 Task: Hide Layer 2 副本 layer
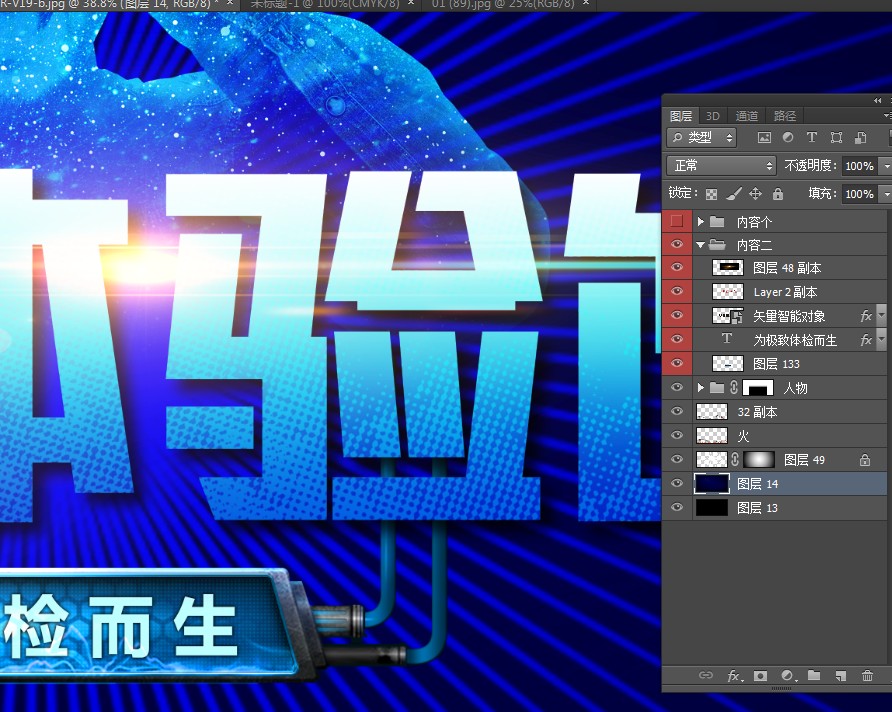[676, 291]
